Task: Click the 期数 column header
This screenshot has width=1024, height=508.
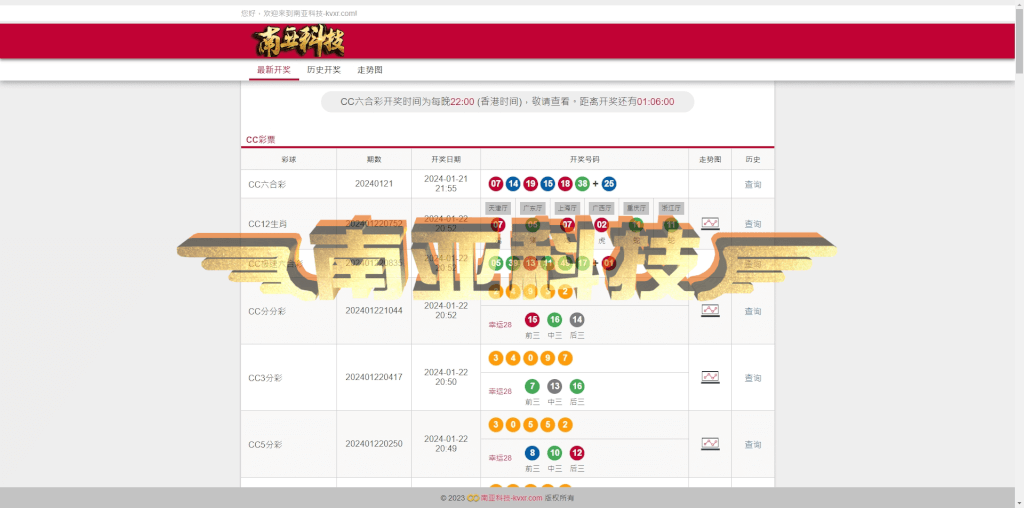Action: (374, 159)
